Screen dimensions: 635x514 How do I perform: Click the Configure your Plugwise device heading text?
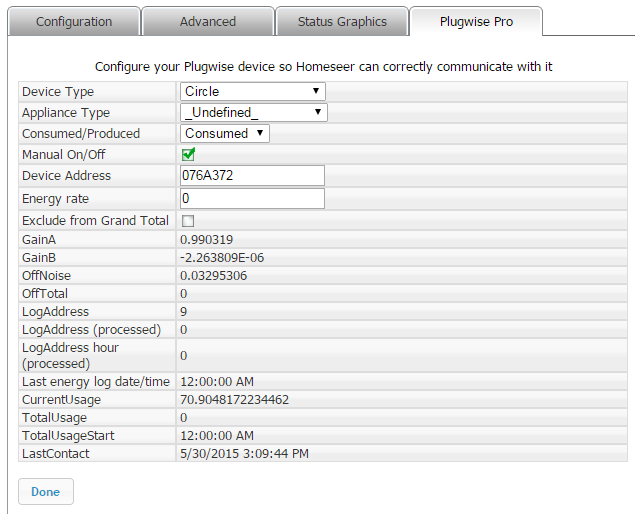pyautogui.click(x=324, y=66)
